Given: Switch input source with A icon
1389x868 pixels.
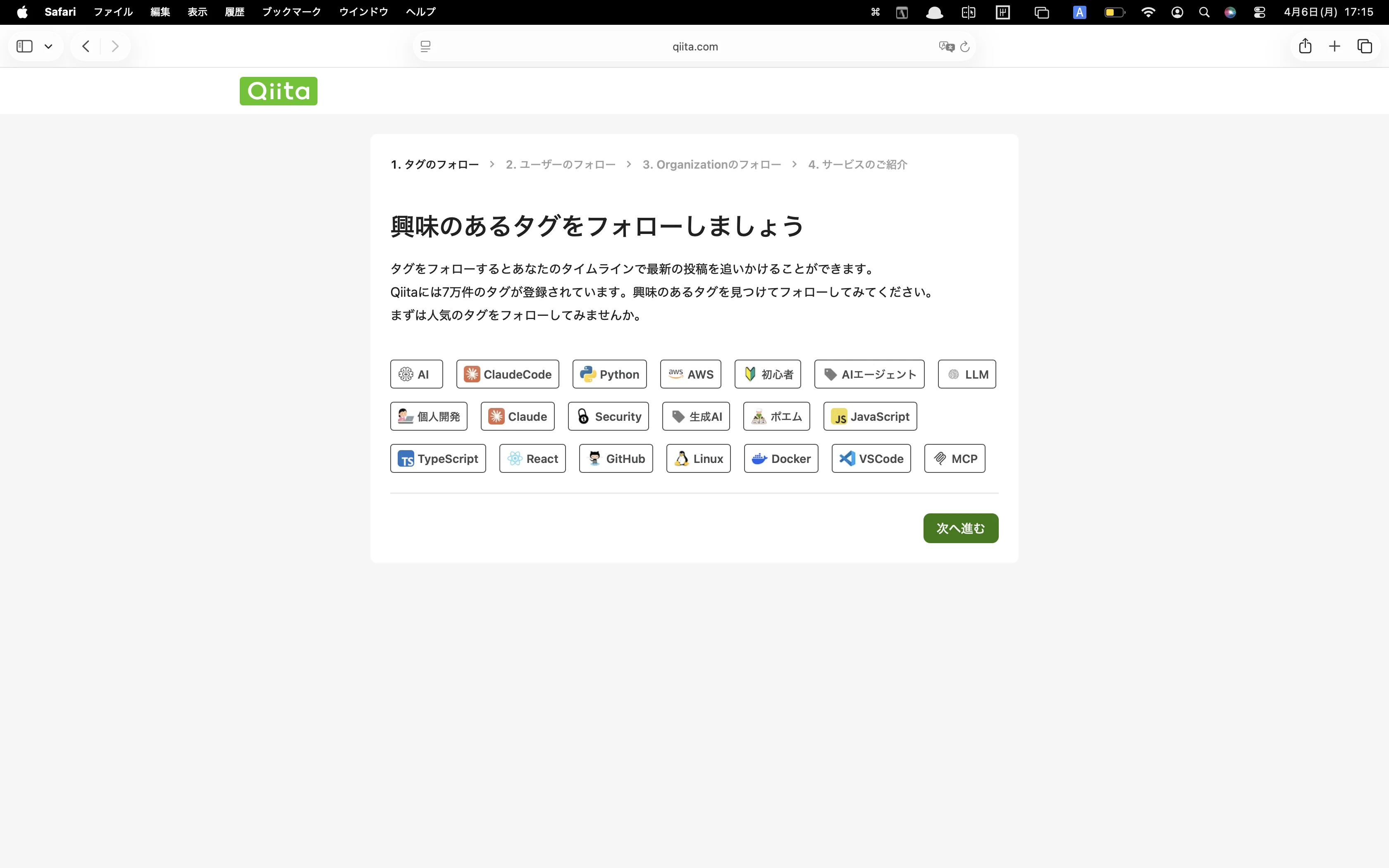Looking at the screenshot, I should [x=1080, y=12].
